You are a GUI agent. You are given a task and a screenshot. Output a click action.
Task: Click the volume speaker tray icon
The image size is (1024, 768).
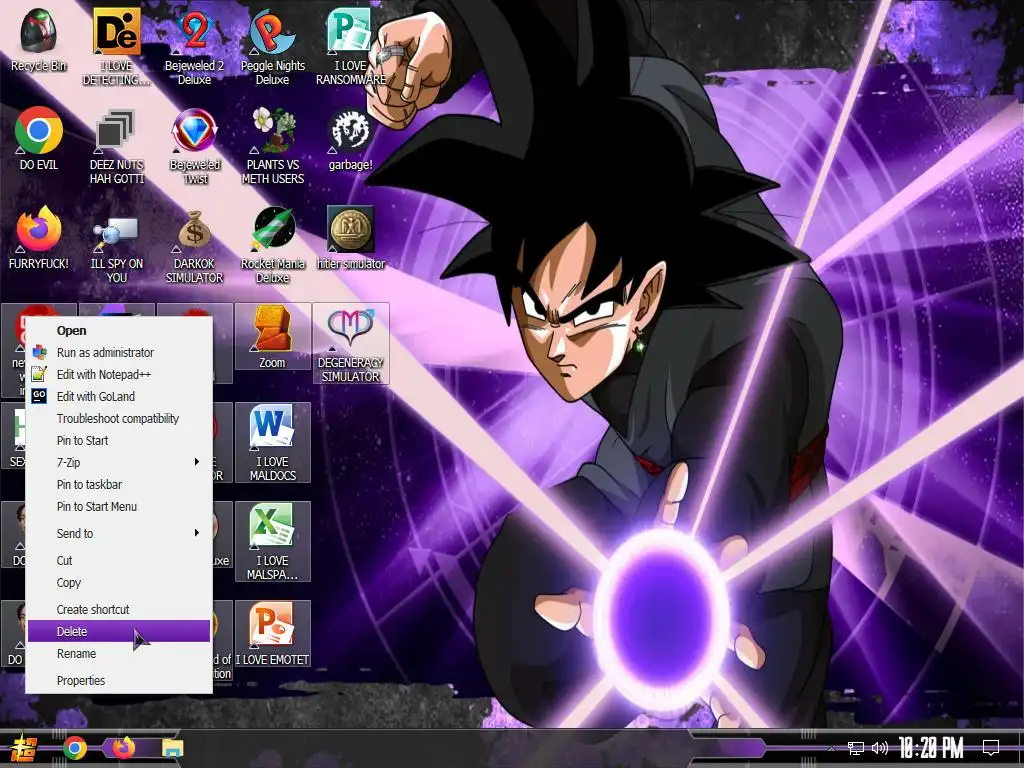pos(880,748)
